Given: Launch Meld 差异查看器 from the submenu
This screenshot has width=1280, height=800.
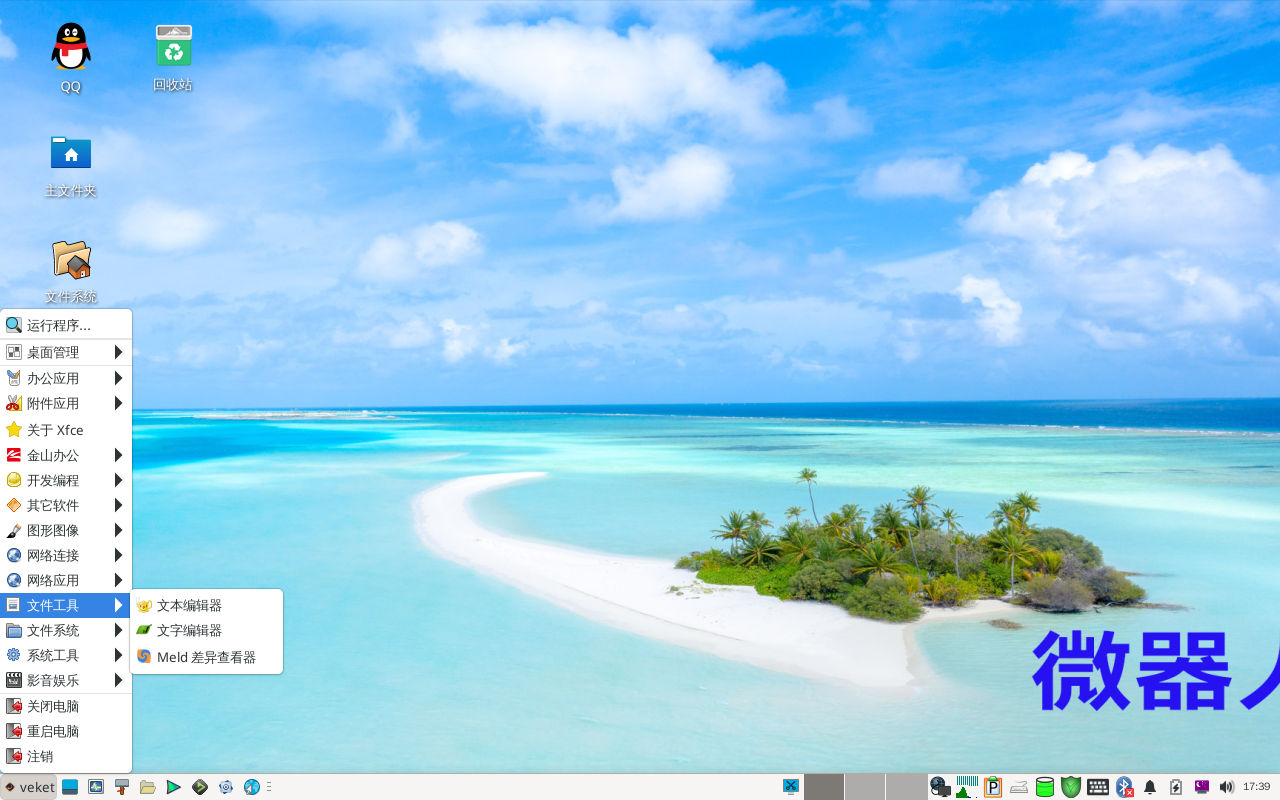Looking at the screenshot, I should click(x=207, y=657).
